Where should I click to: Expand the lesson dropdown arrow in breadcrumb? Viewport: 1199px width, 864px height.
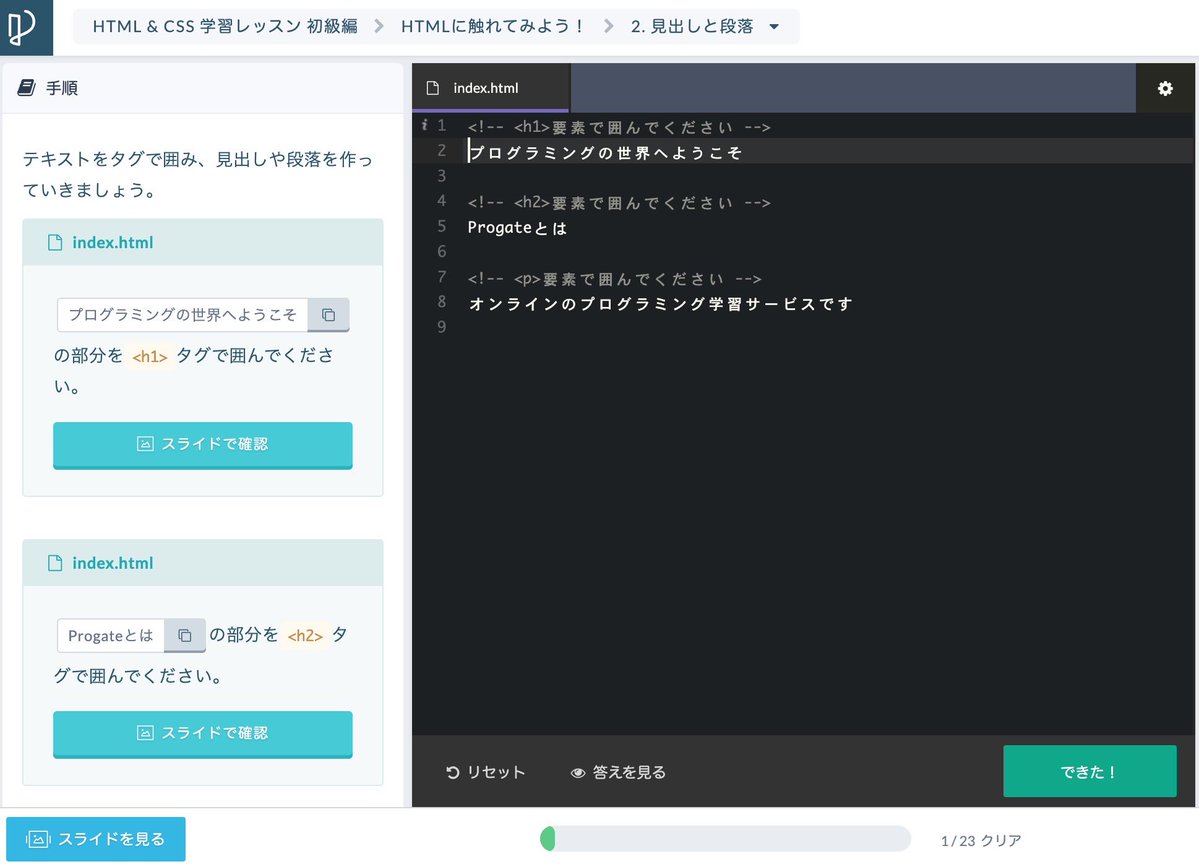tap(774, 27)
